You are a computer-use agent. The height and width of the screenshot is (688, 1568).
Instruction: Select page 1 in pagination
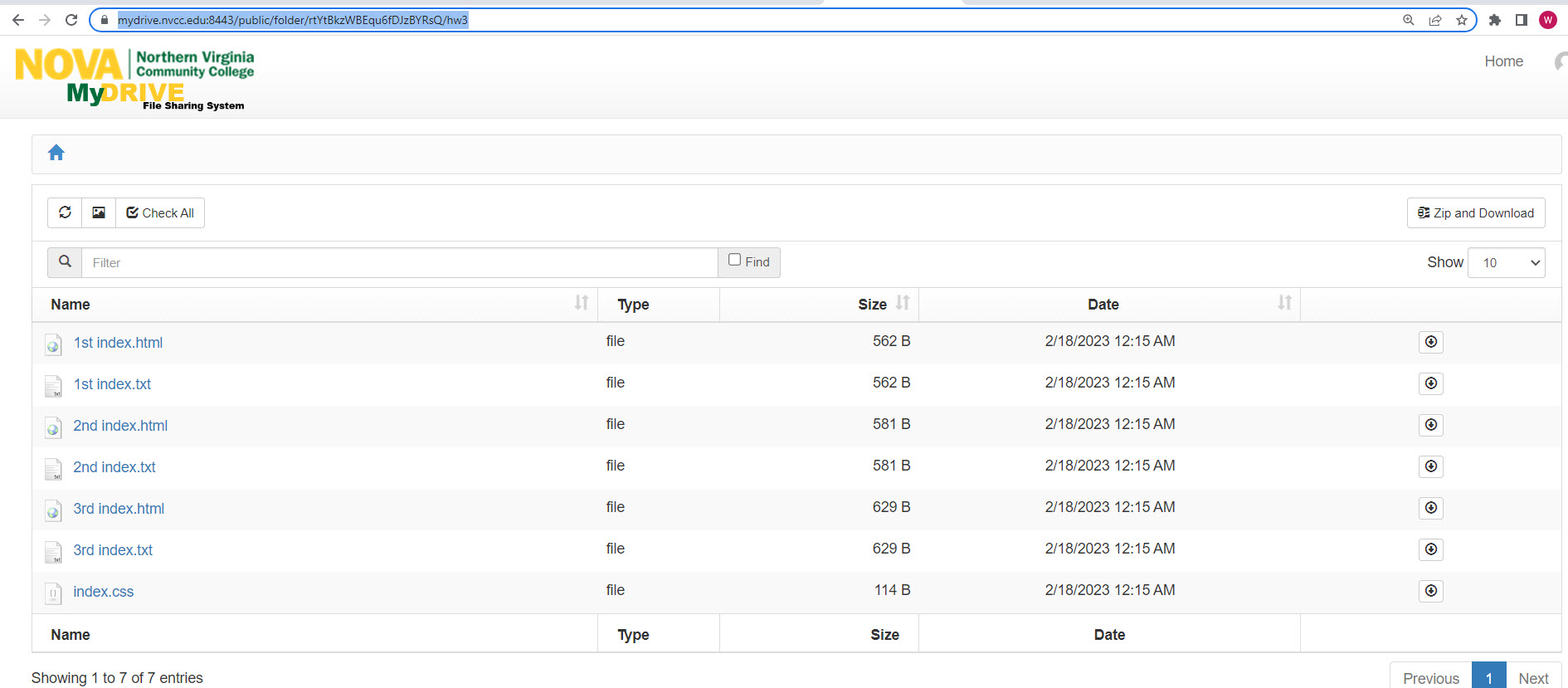[x=1488, y=677]
